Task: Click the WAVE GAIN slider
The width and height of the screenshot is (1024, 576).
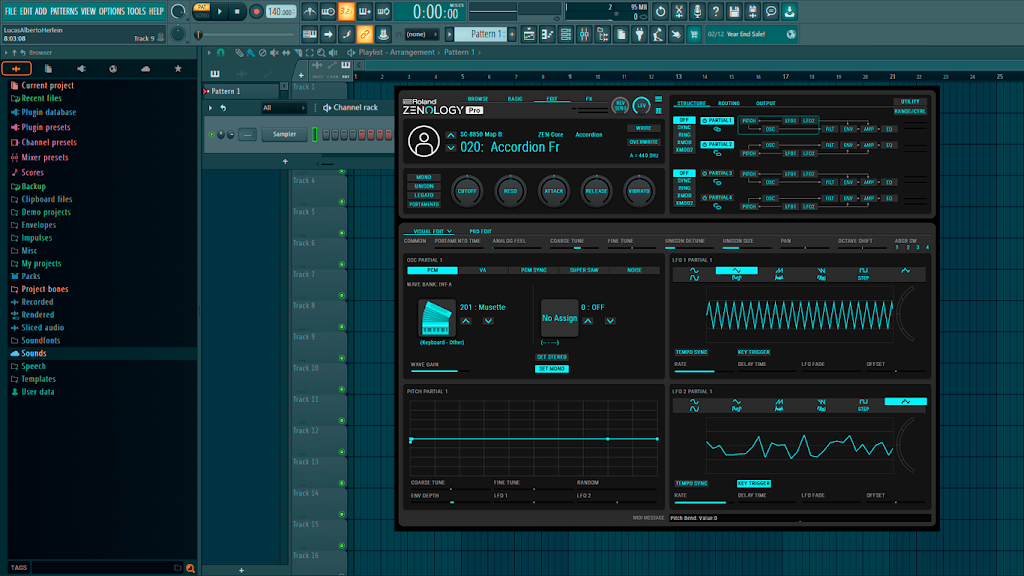Action: pyautogui.click(x=440, y=371)
